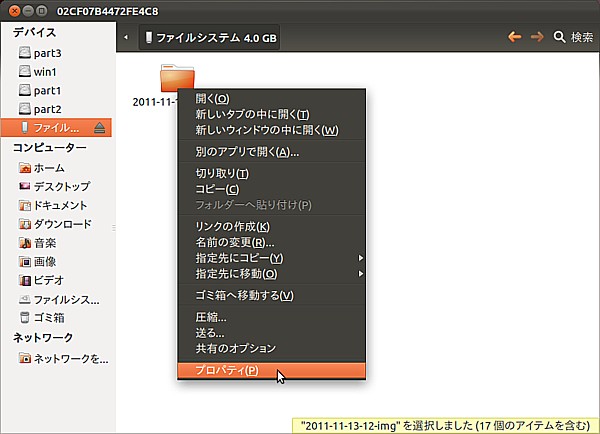Image resolution: width=600 pixels, height=434 pixels.
Task: Click the ゴミ箱 trash icon
Action: (25, 318)
